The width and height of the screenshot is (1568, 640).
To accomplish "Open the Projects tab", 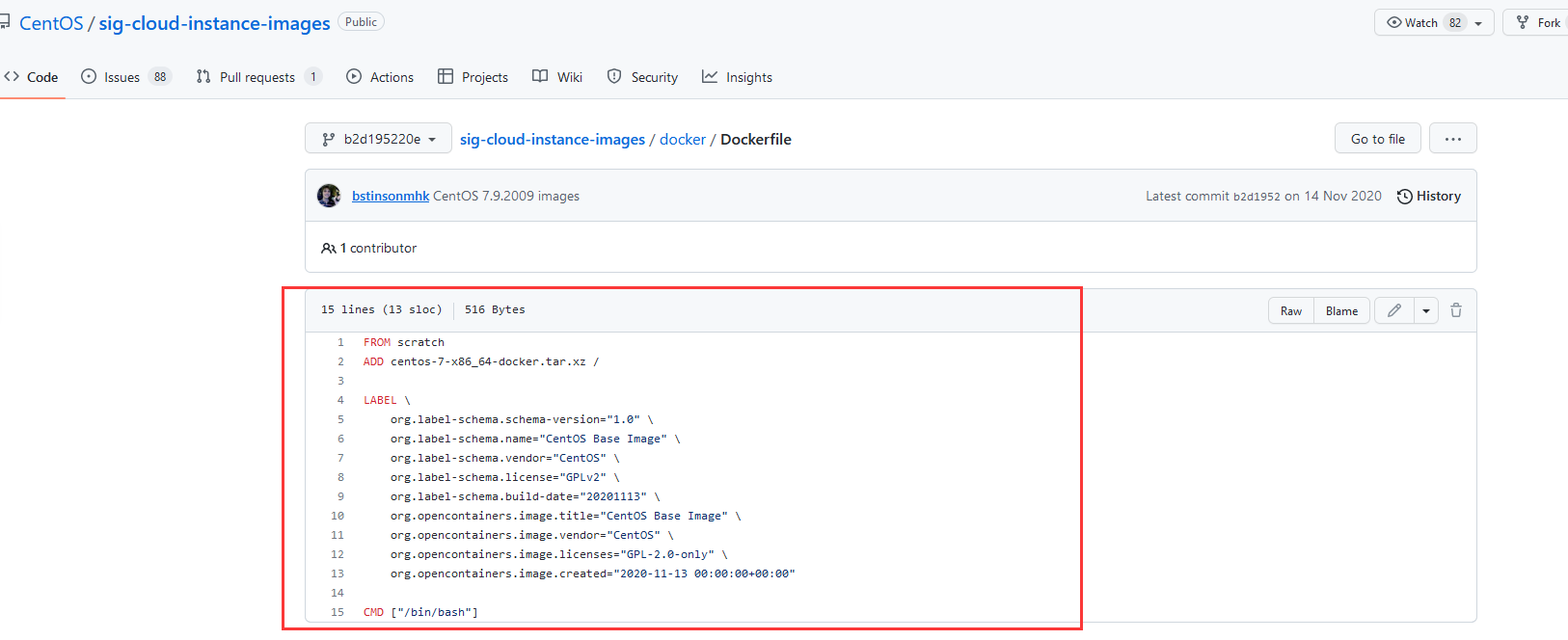I will point(473,77).
